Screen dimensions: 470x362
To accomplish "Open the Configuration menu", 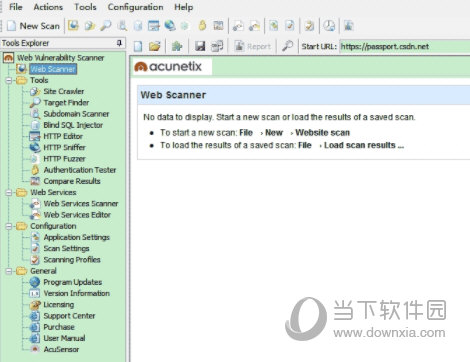I will click(135, 7).
